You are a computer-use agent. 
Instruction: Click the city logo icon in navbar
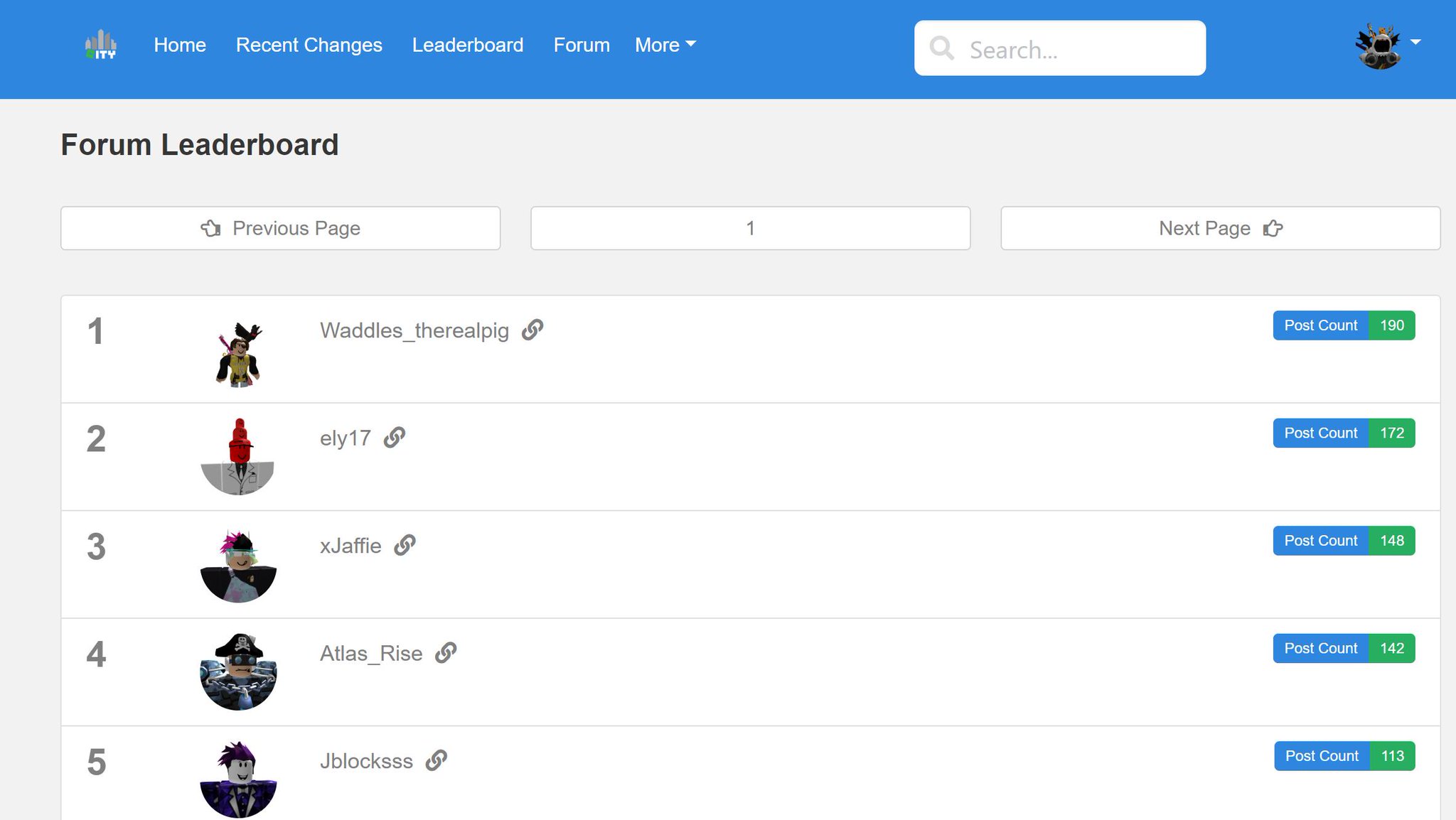(101, 45)
